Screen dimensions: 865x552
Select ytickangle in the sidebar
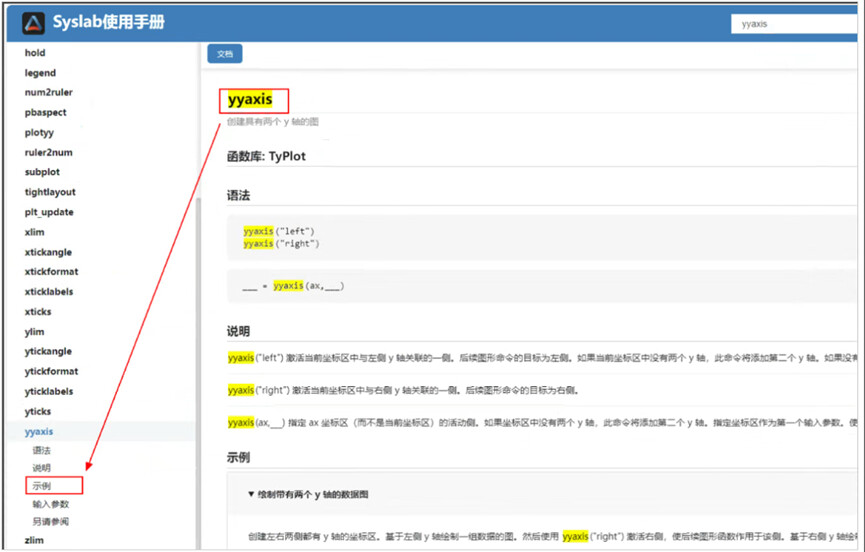pos(48,351)
